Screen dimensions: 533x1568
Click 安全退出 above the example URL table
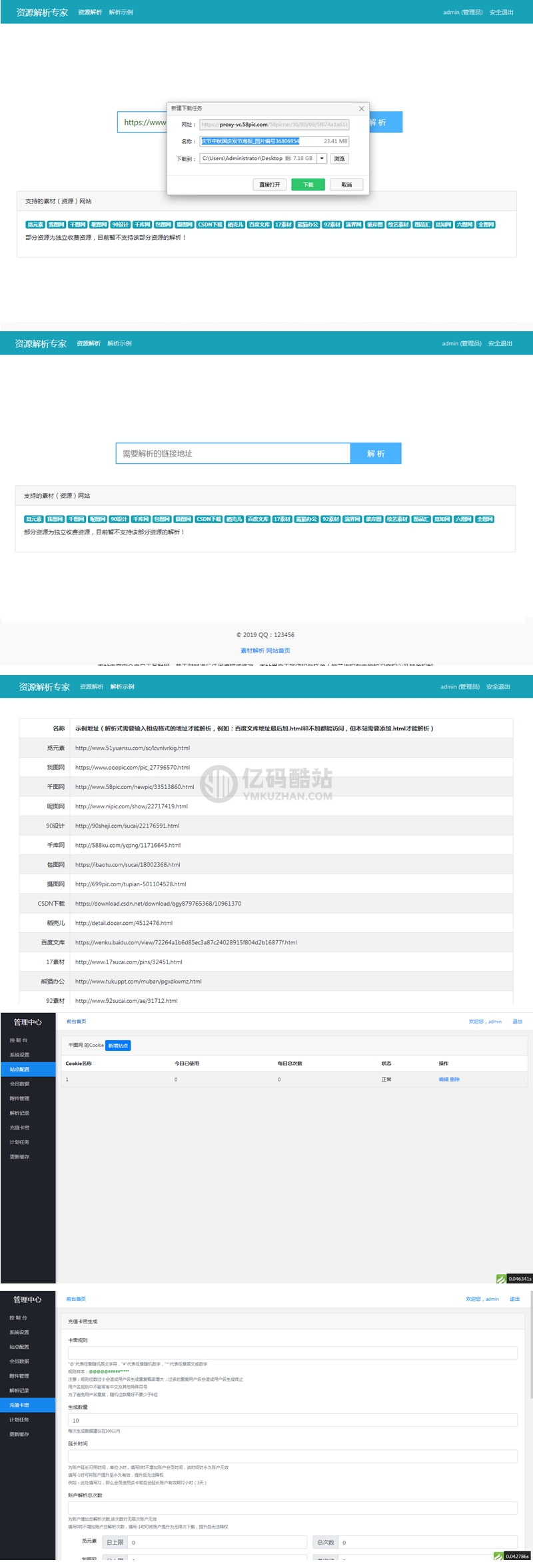coord(498,686)
